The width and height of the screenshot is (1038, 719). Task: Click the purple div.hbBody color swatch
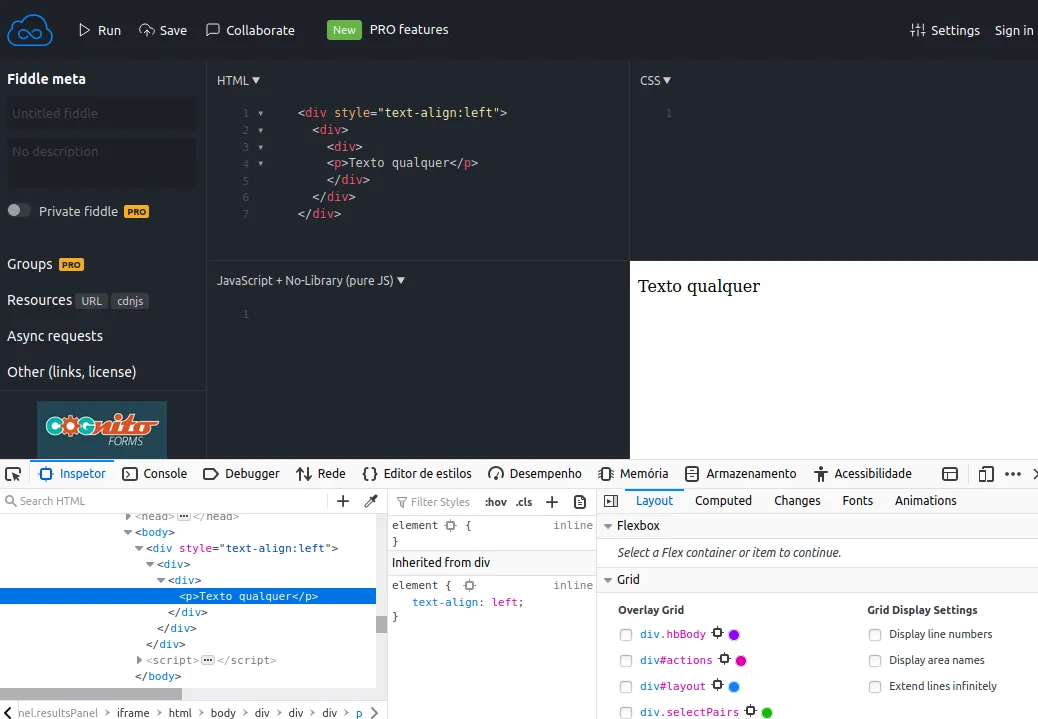(x=734, y=634)
